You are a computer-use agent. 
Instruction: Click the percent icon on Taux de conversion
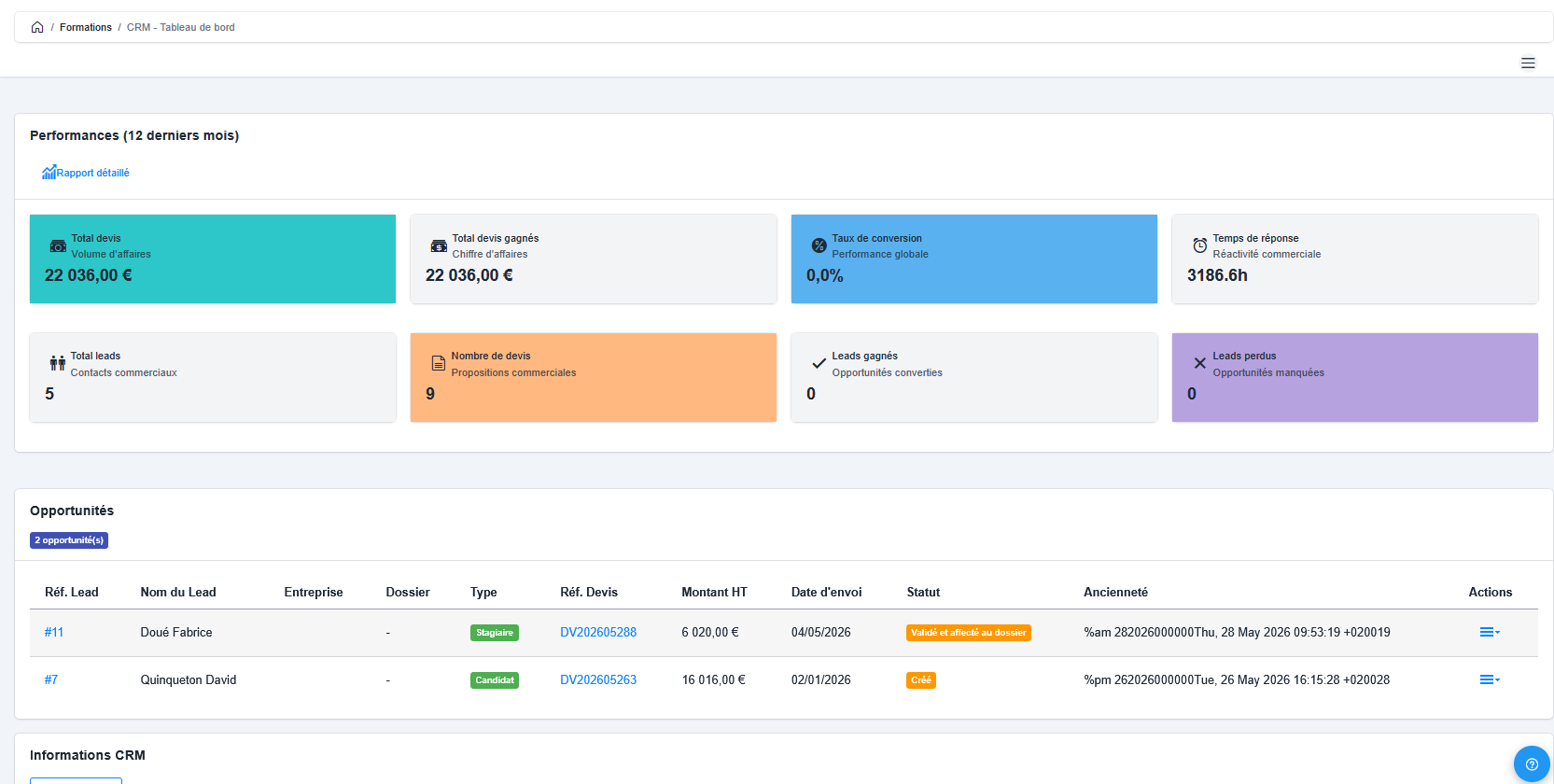(x=819, y=245)
